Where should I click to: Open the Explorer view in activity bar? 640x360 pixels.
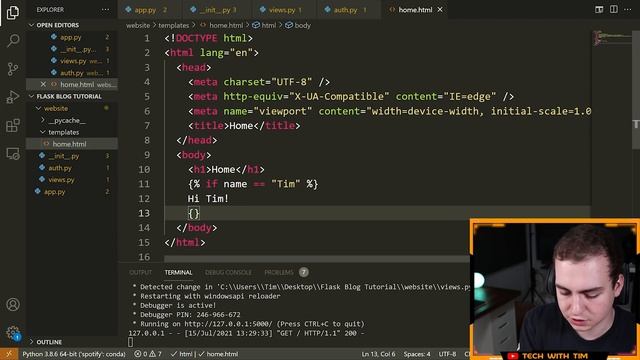point(13,13)
